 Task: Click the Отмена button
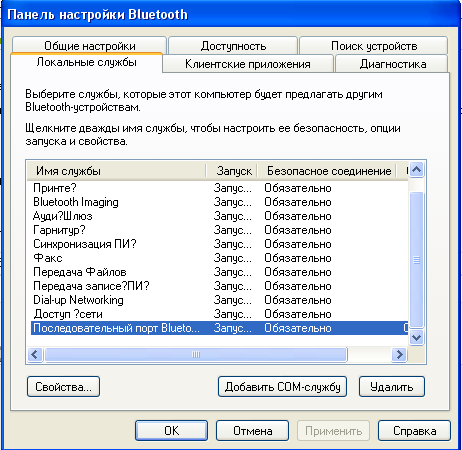(252, 431)
